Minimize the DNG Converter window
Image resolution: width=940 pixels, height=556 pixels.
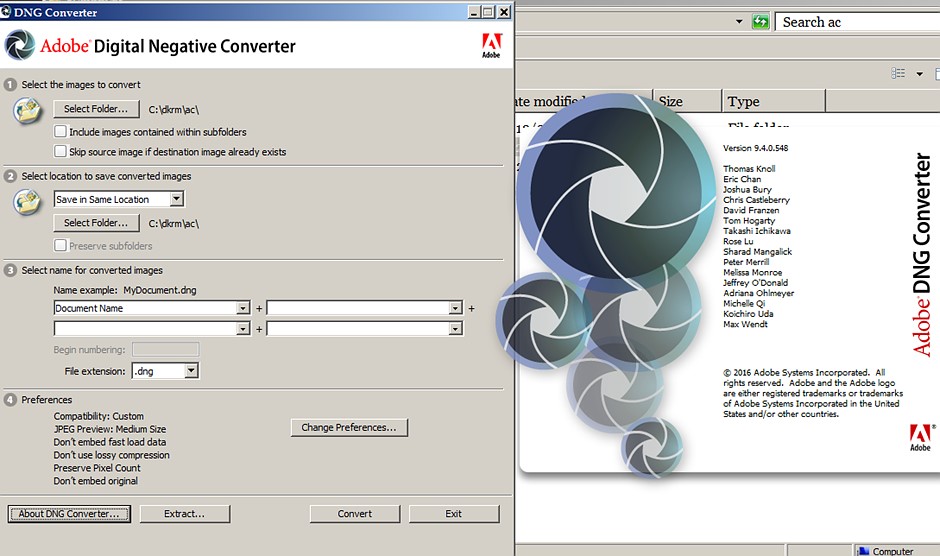point(474,12)
